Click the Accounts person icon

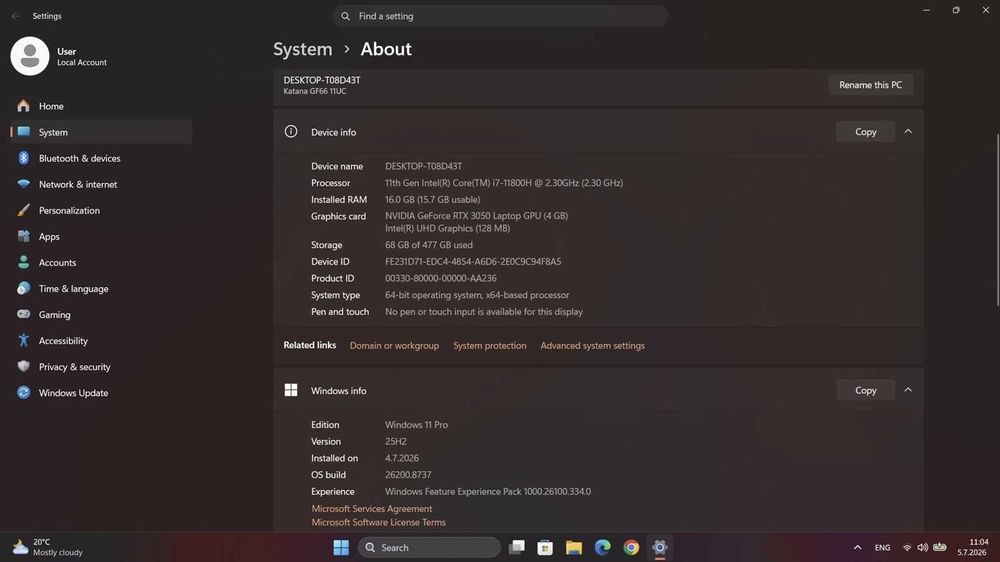(x=24, y=262)
